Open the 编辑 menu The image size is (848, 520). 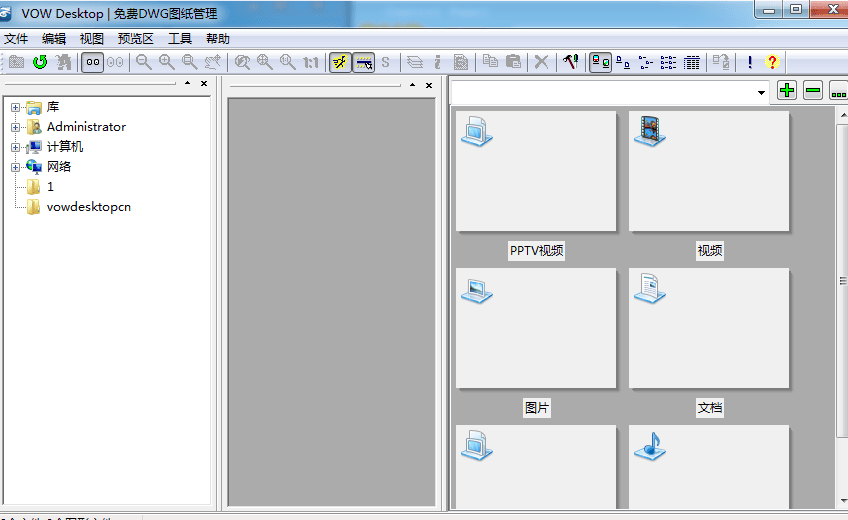(54, 38)
